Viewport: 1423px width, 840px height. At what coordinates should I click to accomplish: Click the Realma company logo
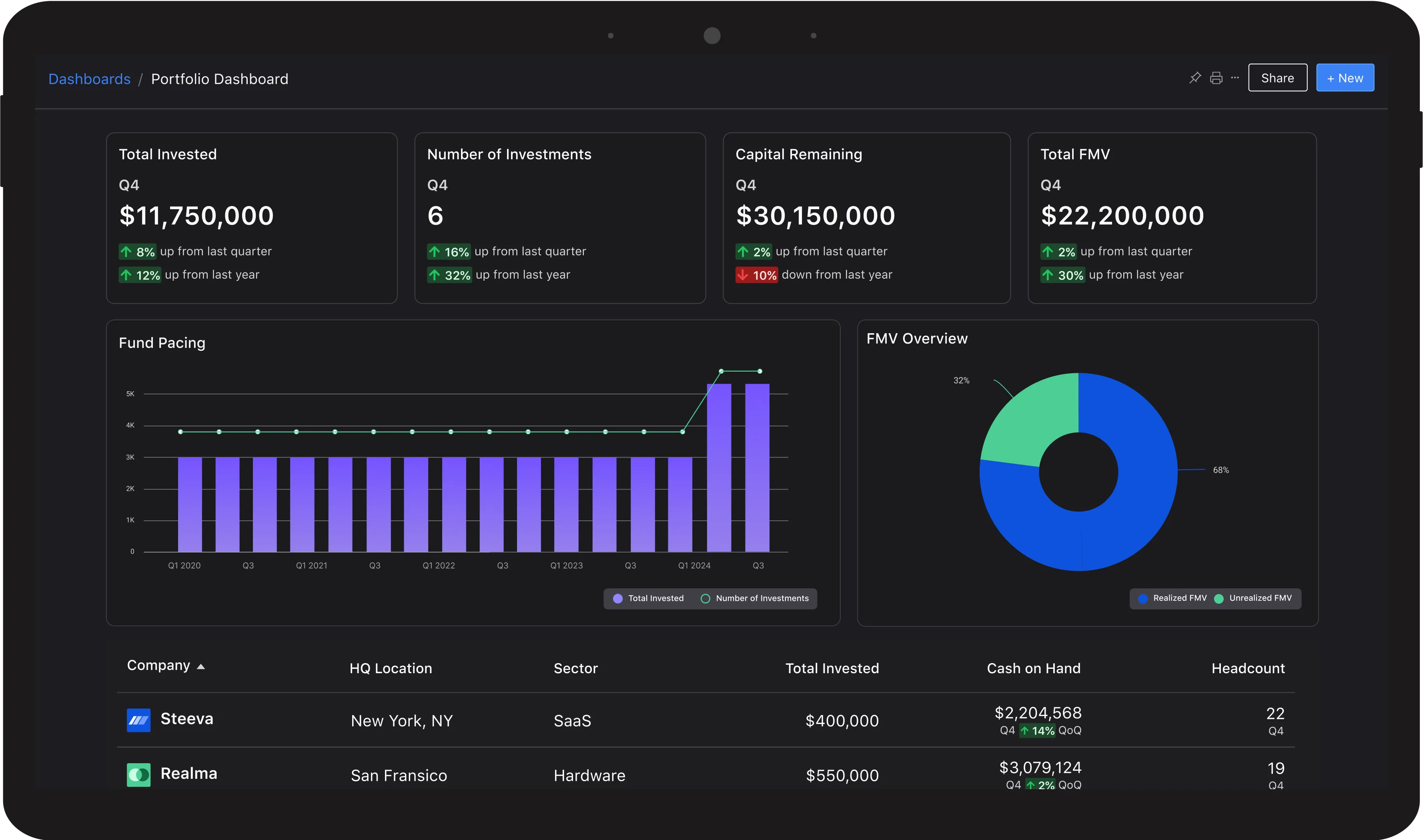click(139, 774)
